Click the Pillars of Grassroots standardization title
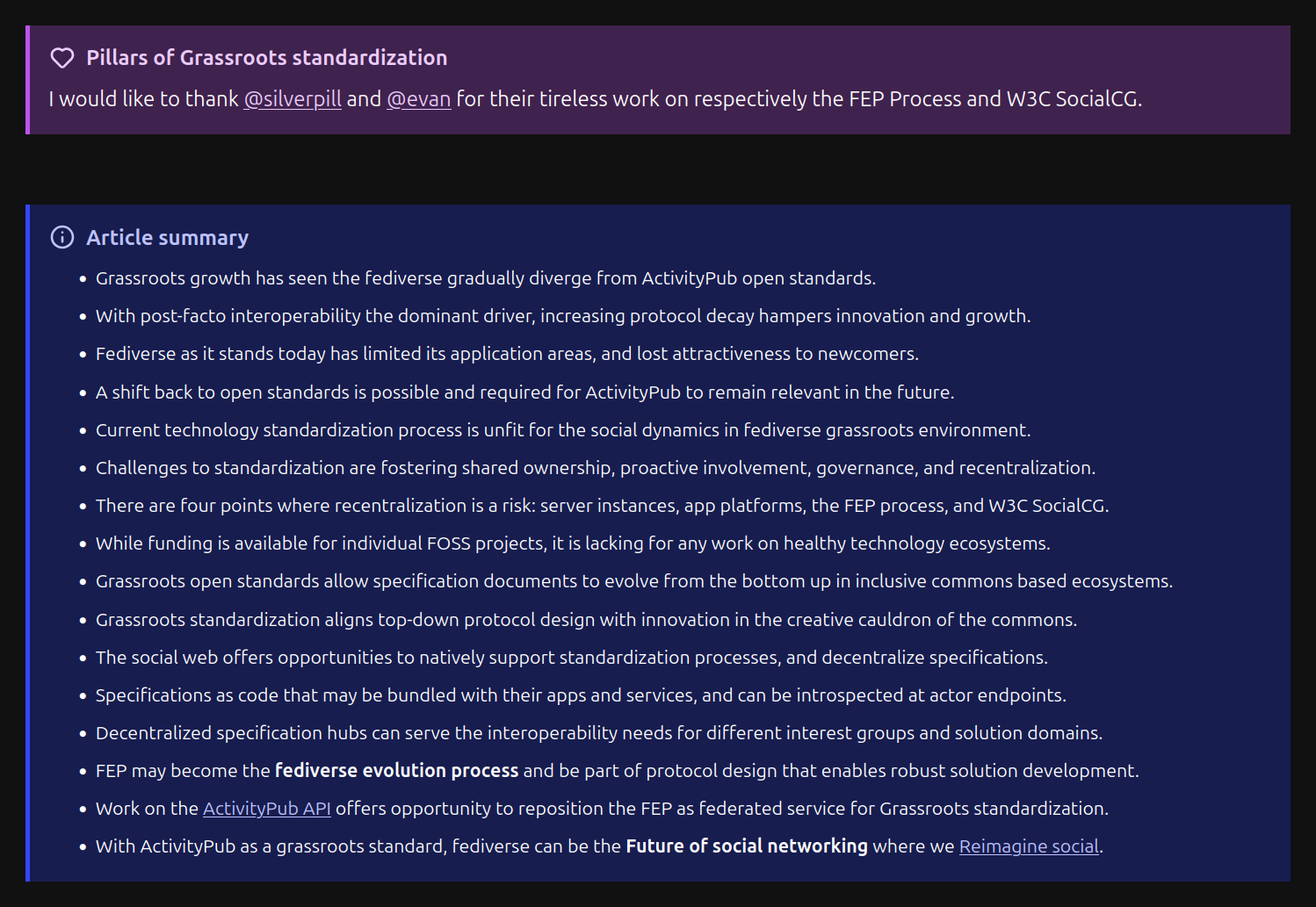 (266, 58)
